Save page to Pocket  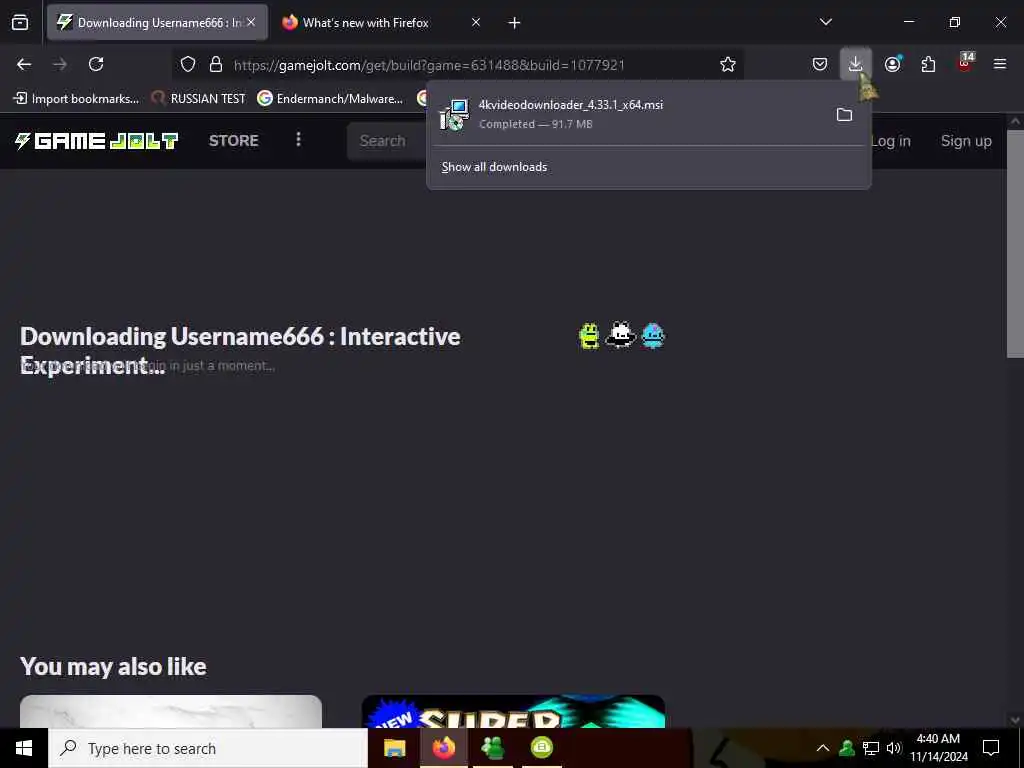click(x=820, y=64)
